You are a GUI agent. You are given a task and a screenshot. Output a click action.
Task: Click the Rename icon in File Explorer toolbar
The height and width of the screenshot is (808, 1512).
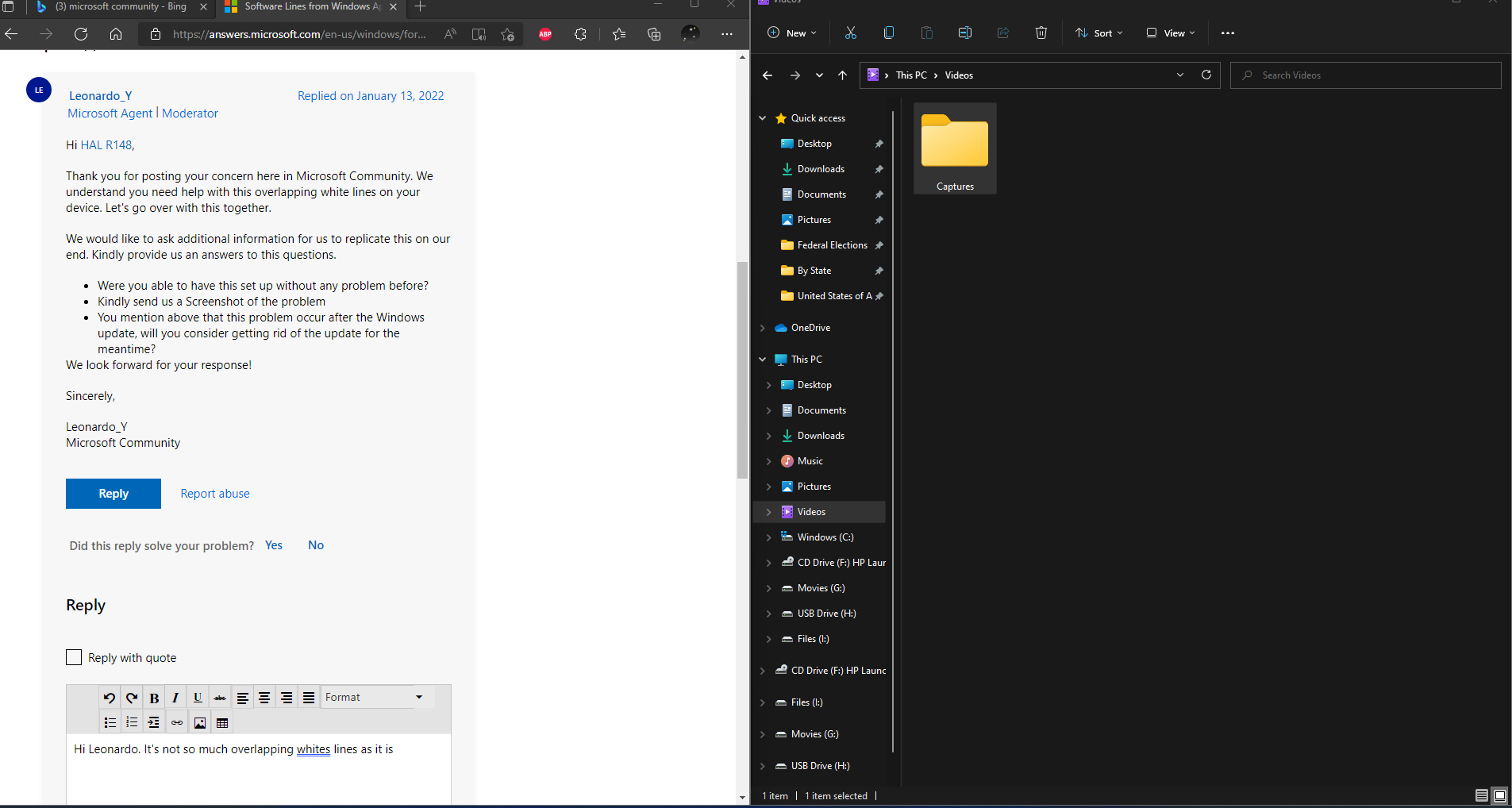(x=964, y=33)
